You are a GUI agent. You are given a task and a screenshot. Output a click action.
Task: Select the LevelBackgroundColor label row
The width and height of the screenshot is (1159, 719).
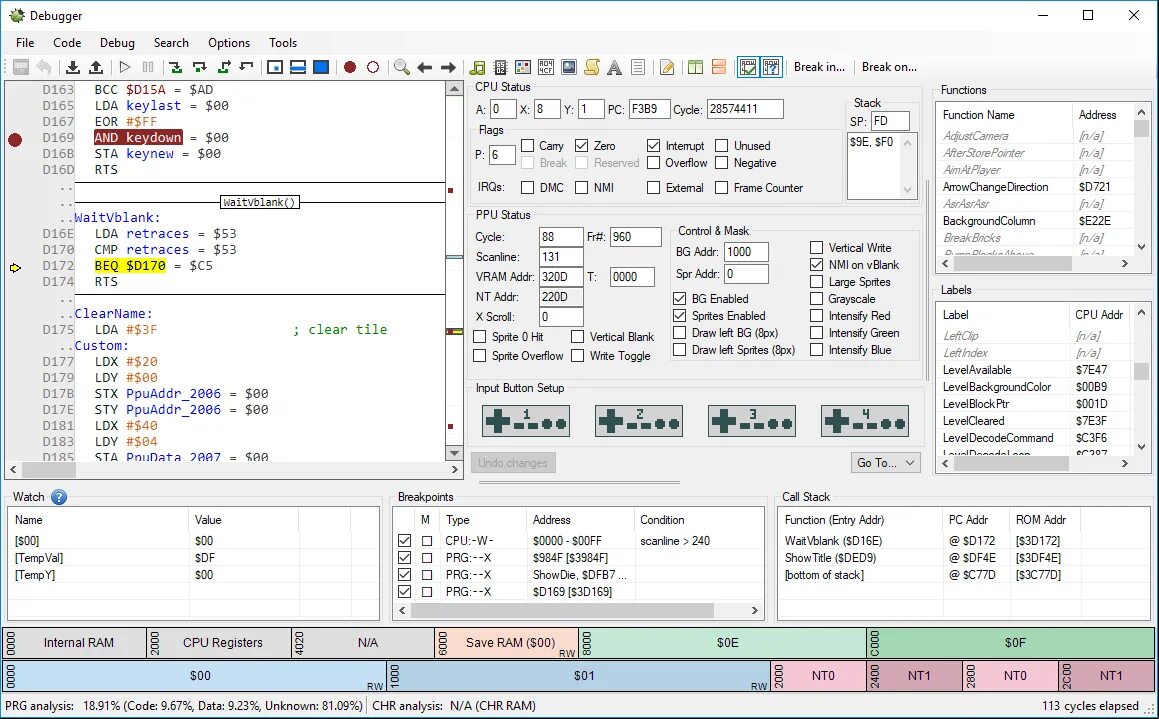tap(1035, 387)
